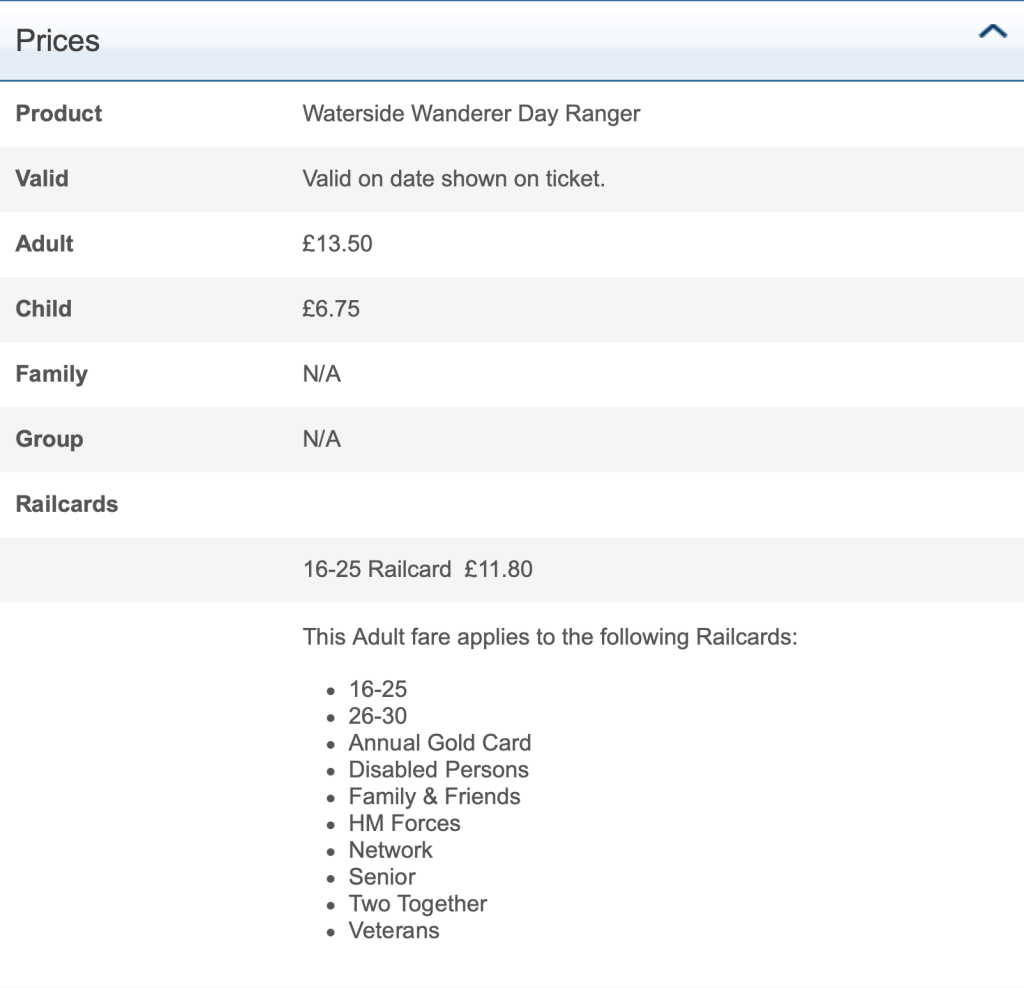Click the Group row N/A value
Viewport: 1024px width, 988px height.
click(x=321, y=439)
